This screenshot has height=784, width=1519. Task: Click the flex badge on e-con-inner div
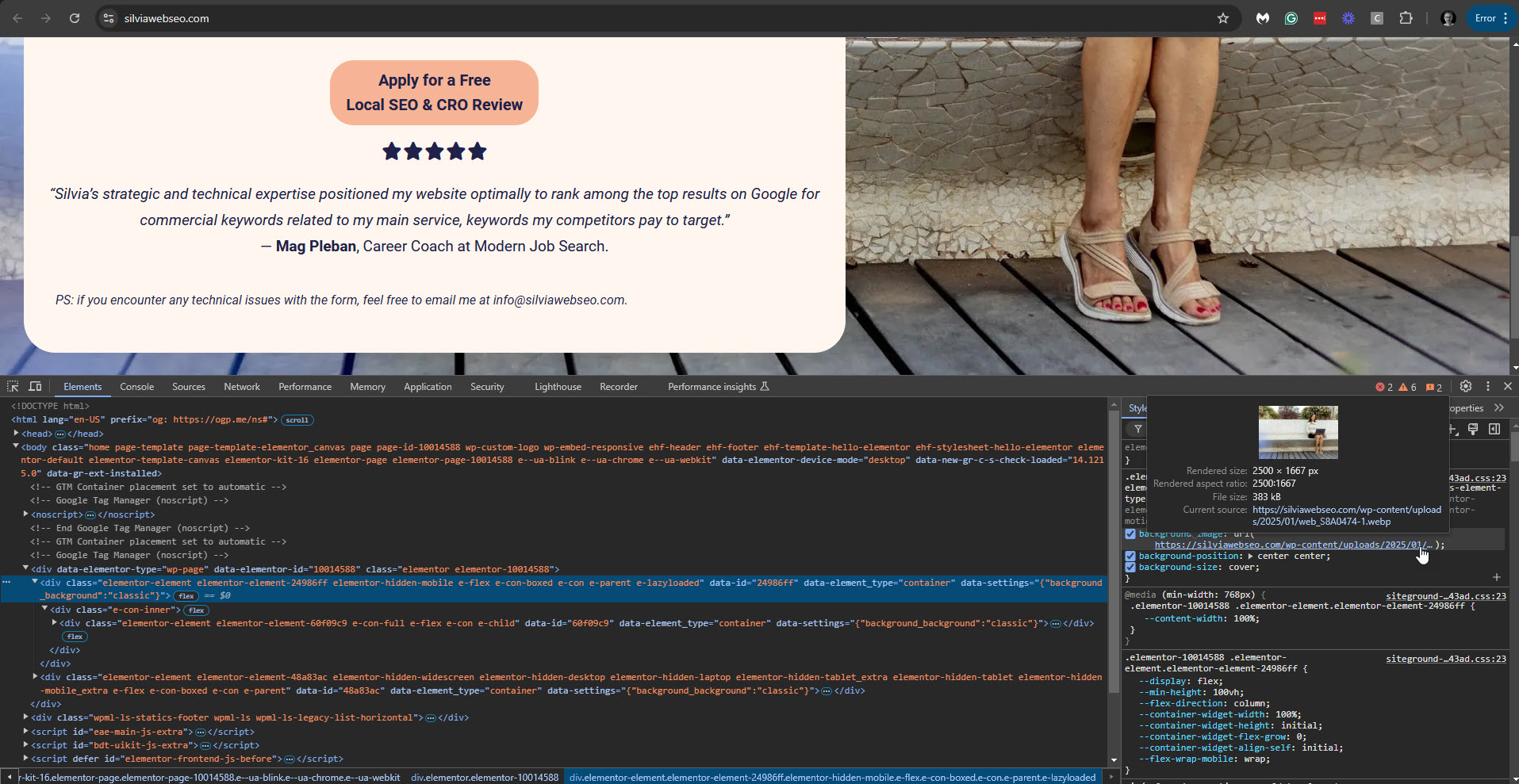tap(196, 610)
